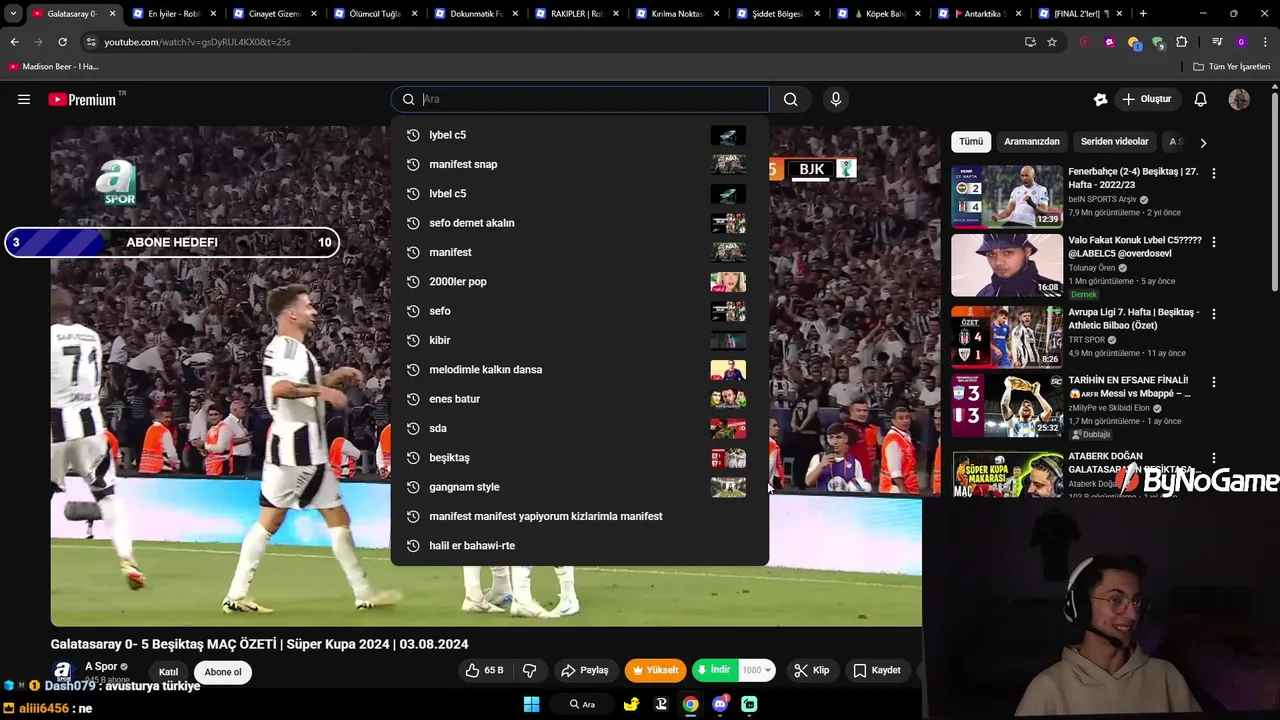
Task: Open the Messi vs Mbappé final thumbnail
Action: coord(1007,405)
